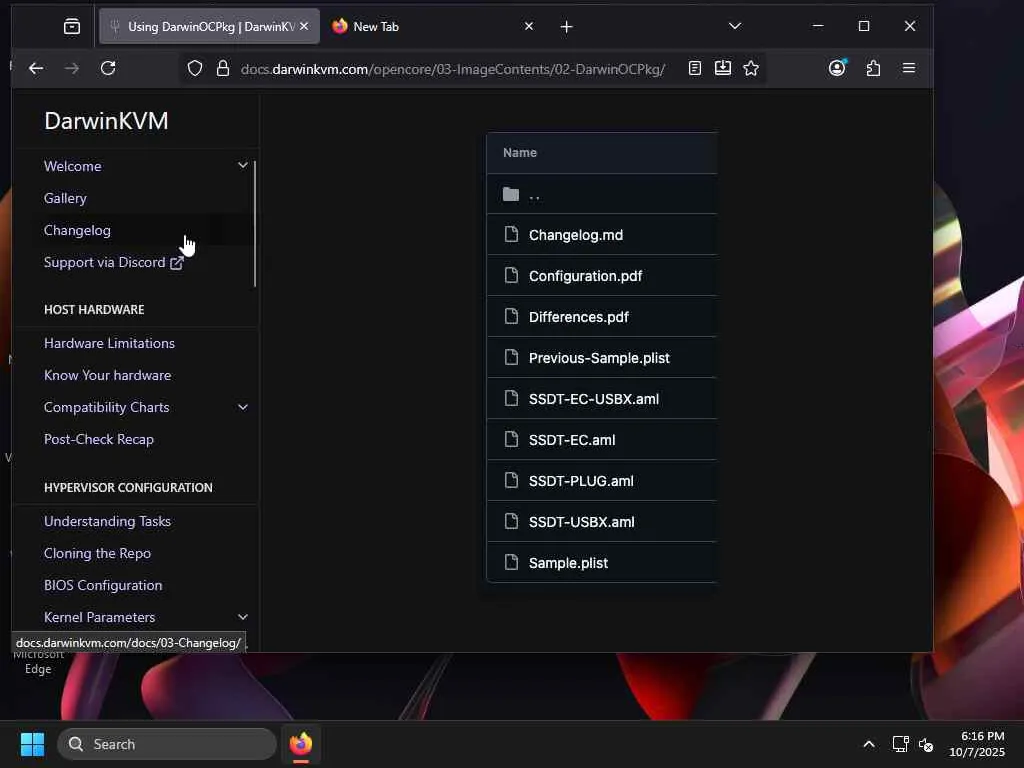List all tabs dropdown arrow

[735, 26]
